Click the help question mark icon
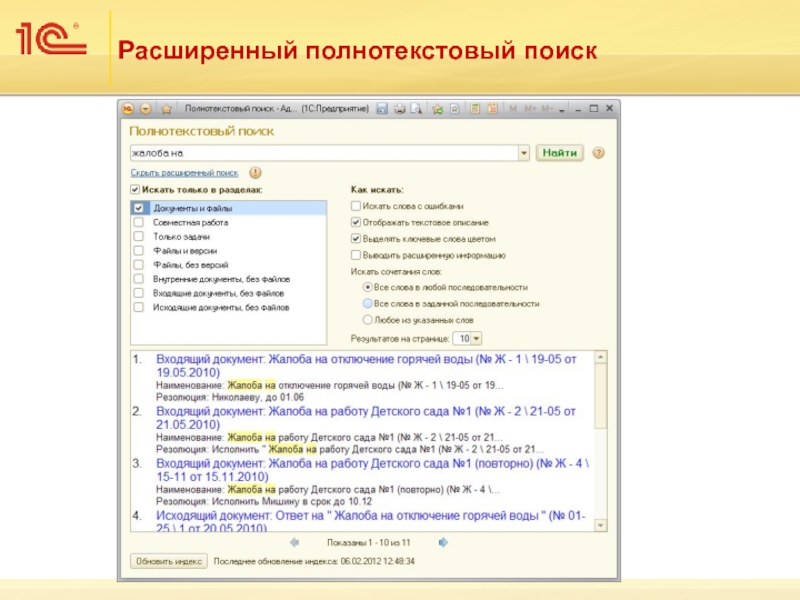The image size is (800, 600). 599,153
